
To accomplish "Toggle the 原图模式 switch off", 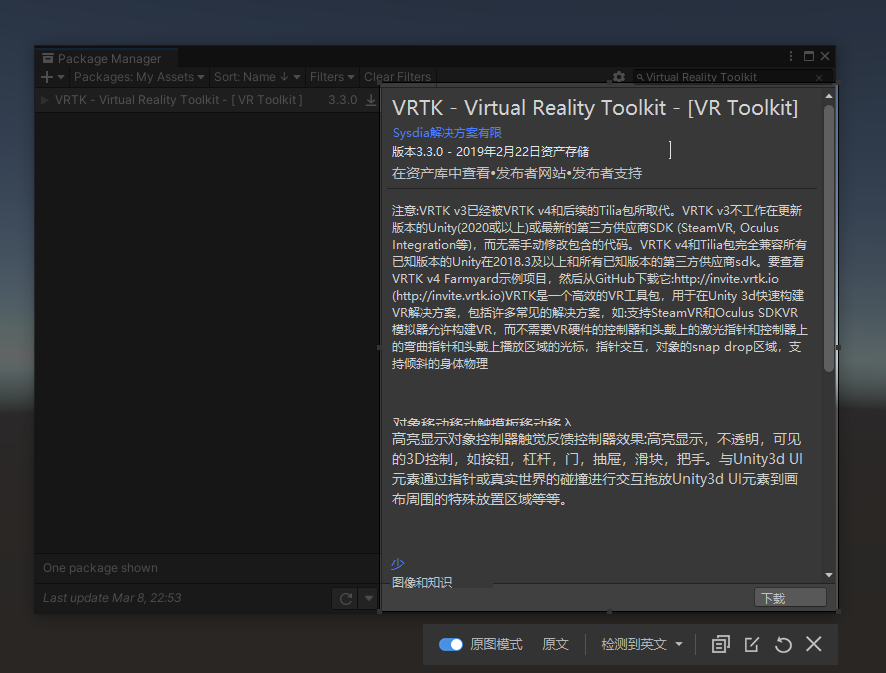I will pos(451,644).
